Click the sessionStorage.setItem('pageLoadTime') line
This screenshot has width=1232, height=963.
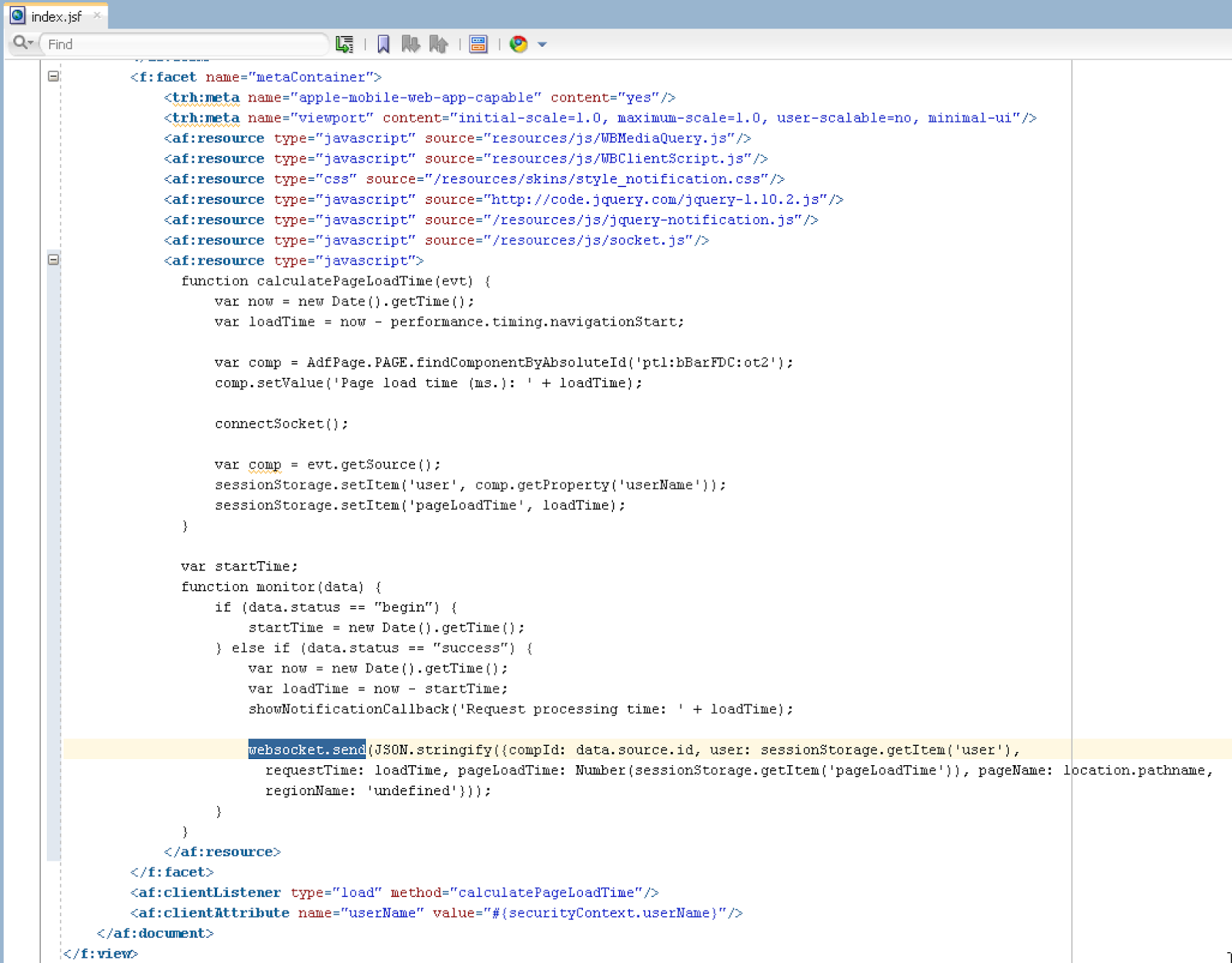(x=420, y=505)
